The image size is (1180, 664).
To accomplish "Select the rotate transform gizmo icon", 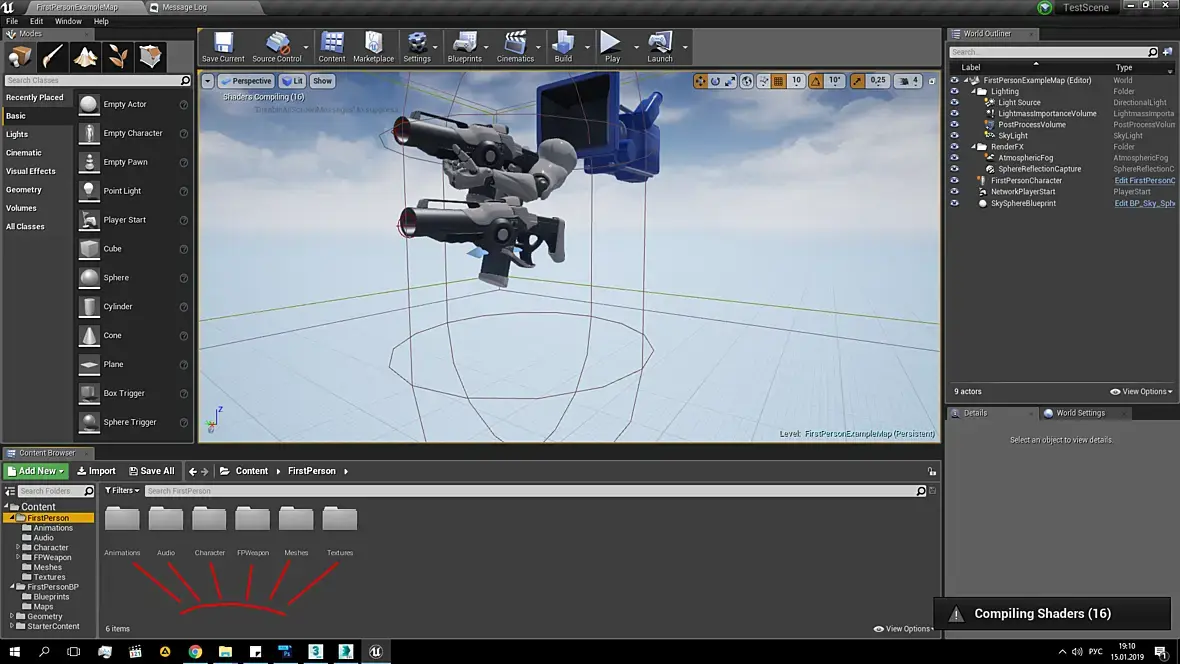I will pos(716,81).
